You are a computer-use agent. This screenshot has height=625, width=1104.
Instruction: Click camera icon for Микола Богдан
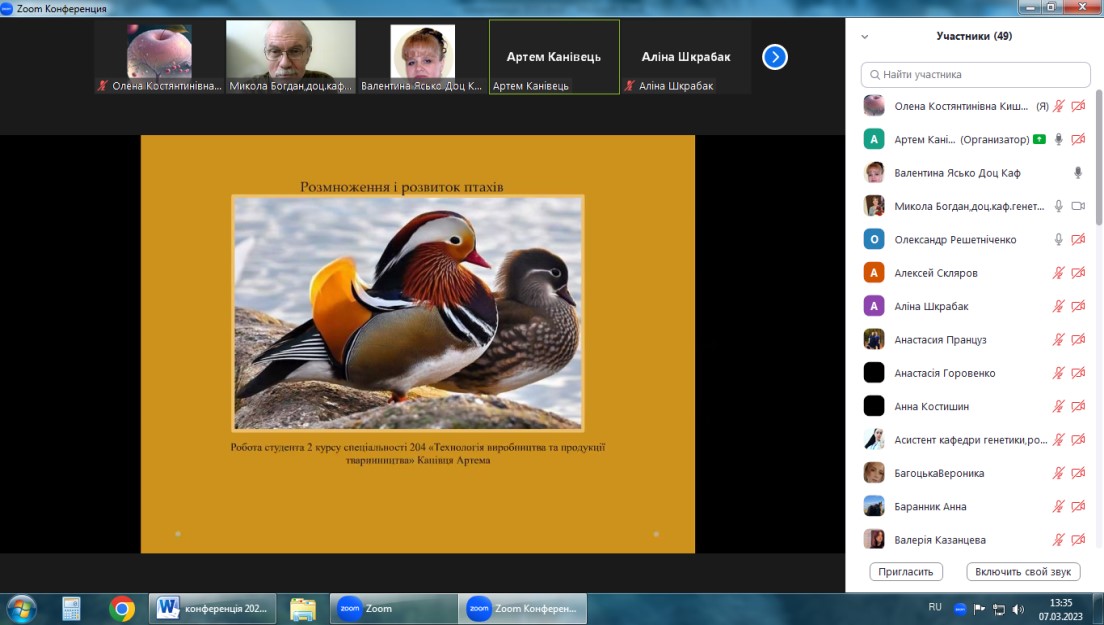pyautogui.click(x=1078, y=206)
